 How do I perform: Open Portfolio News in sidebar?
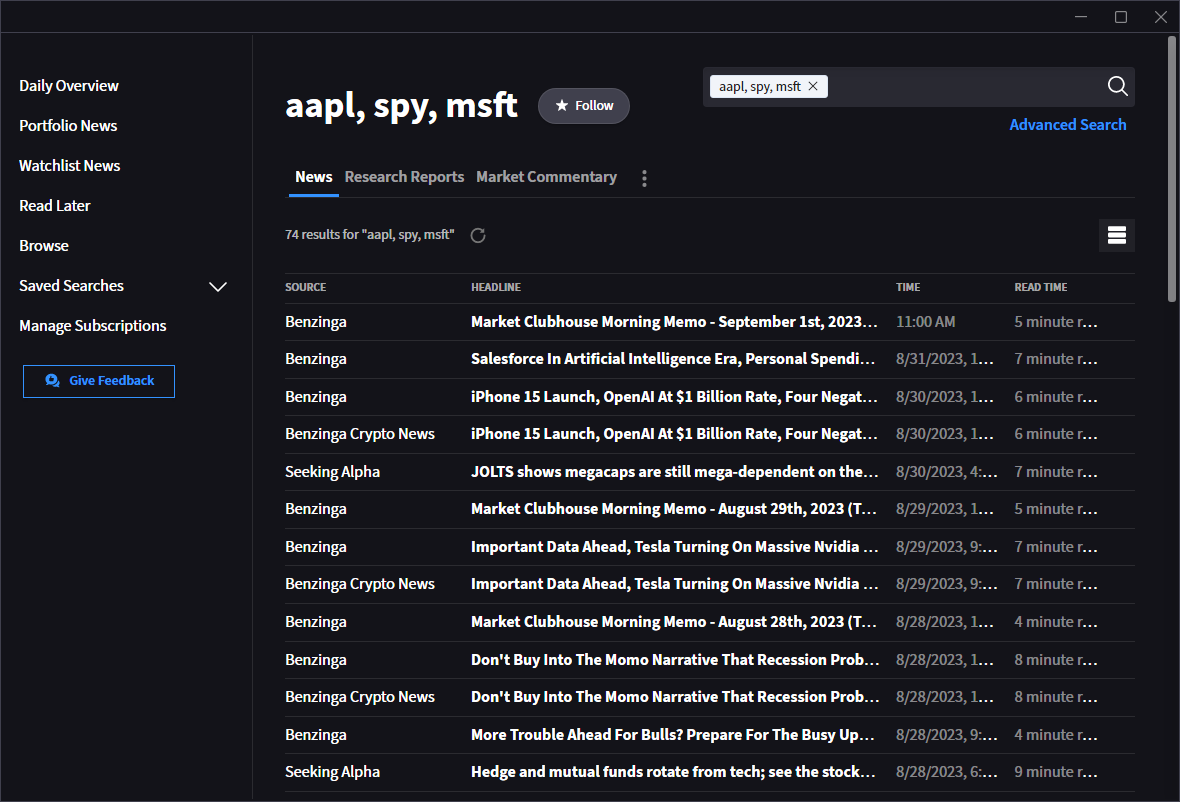(x=68, y=126)
